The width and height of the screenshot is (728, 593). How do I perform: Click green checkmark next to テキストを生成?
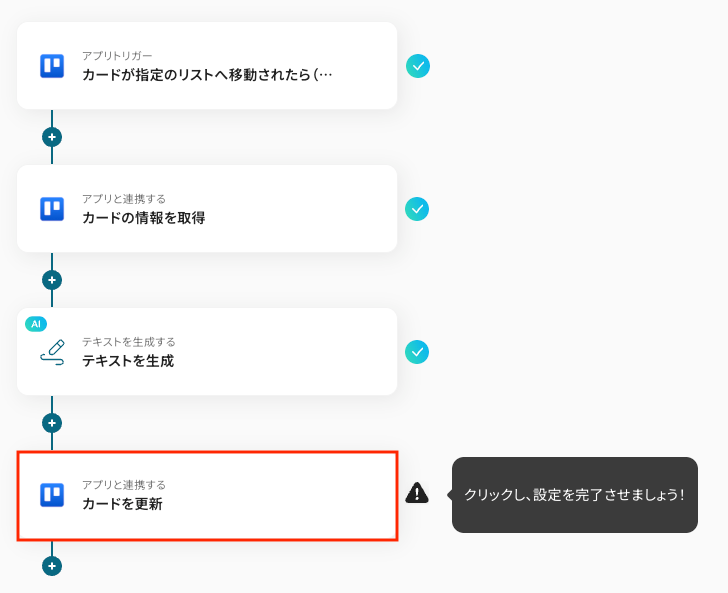point(417,352)
